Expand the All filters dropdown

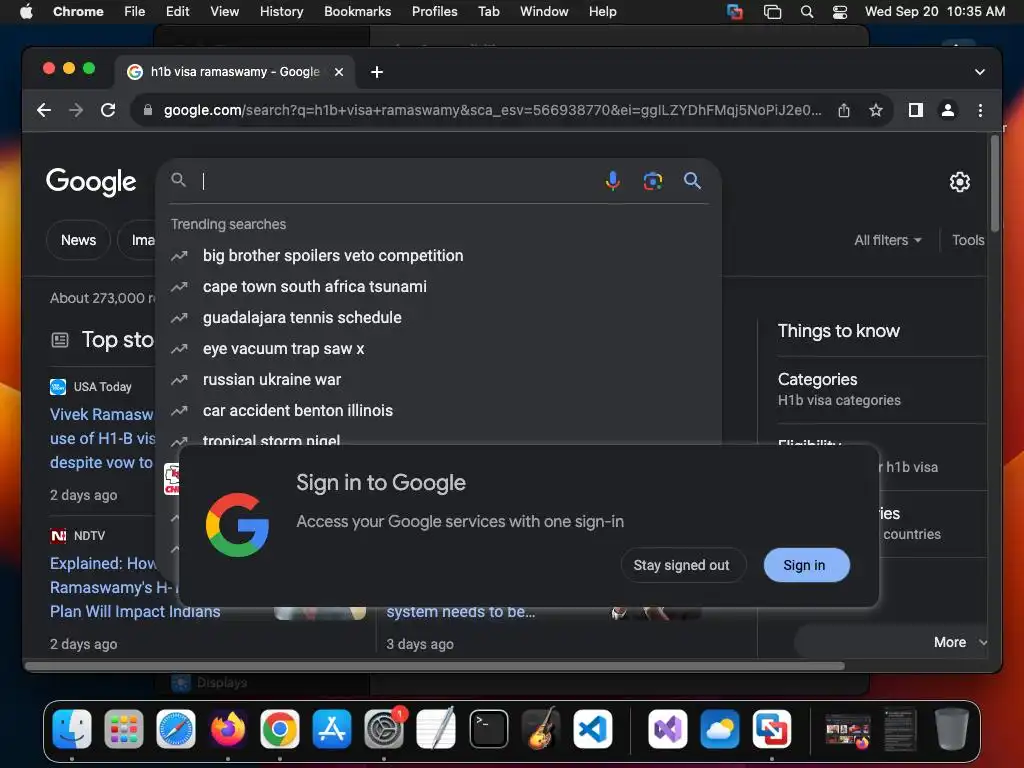click(888, 240)
